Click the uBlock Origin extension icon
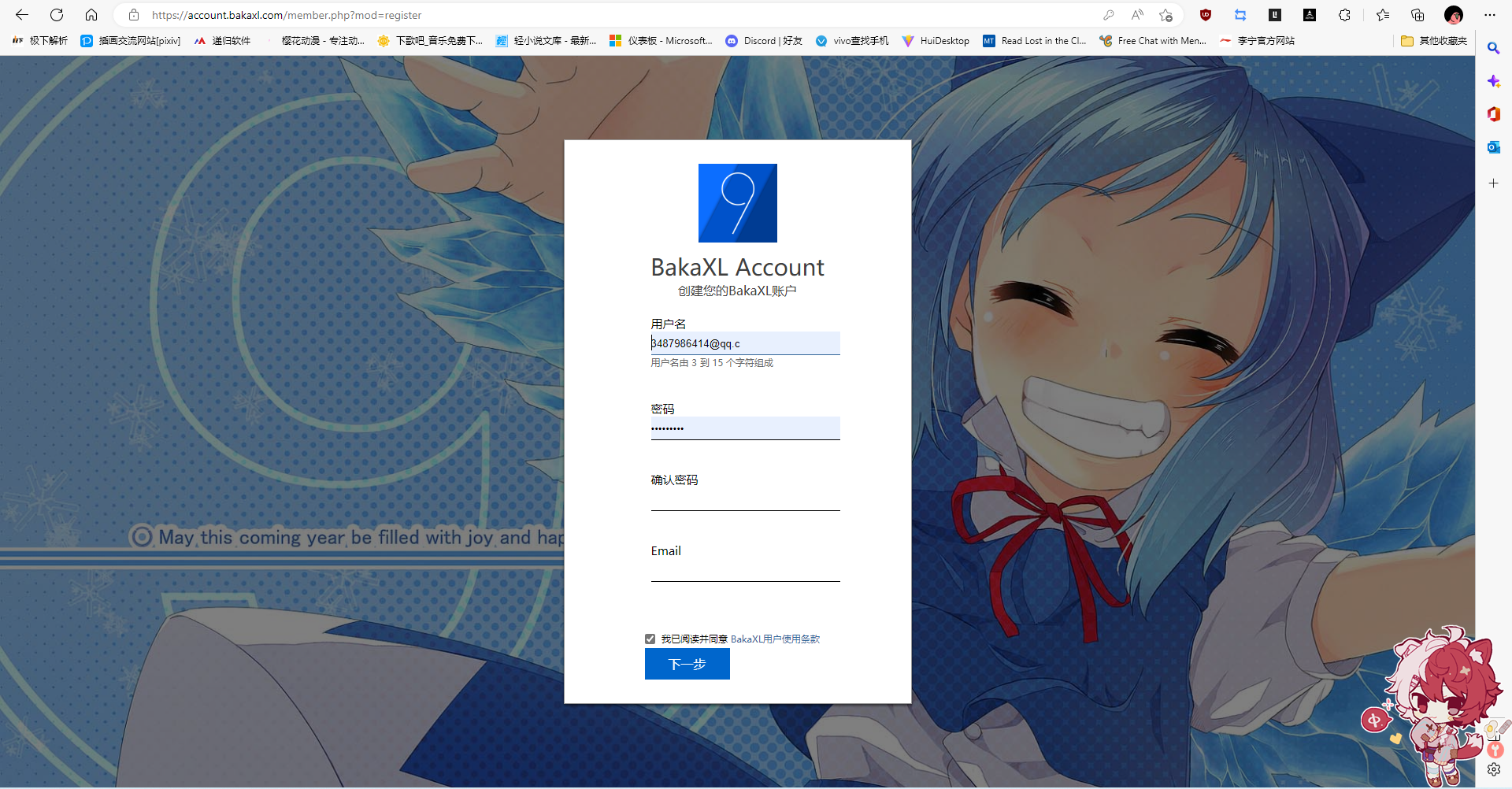 tap(1206, 15)
